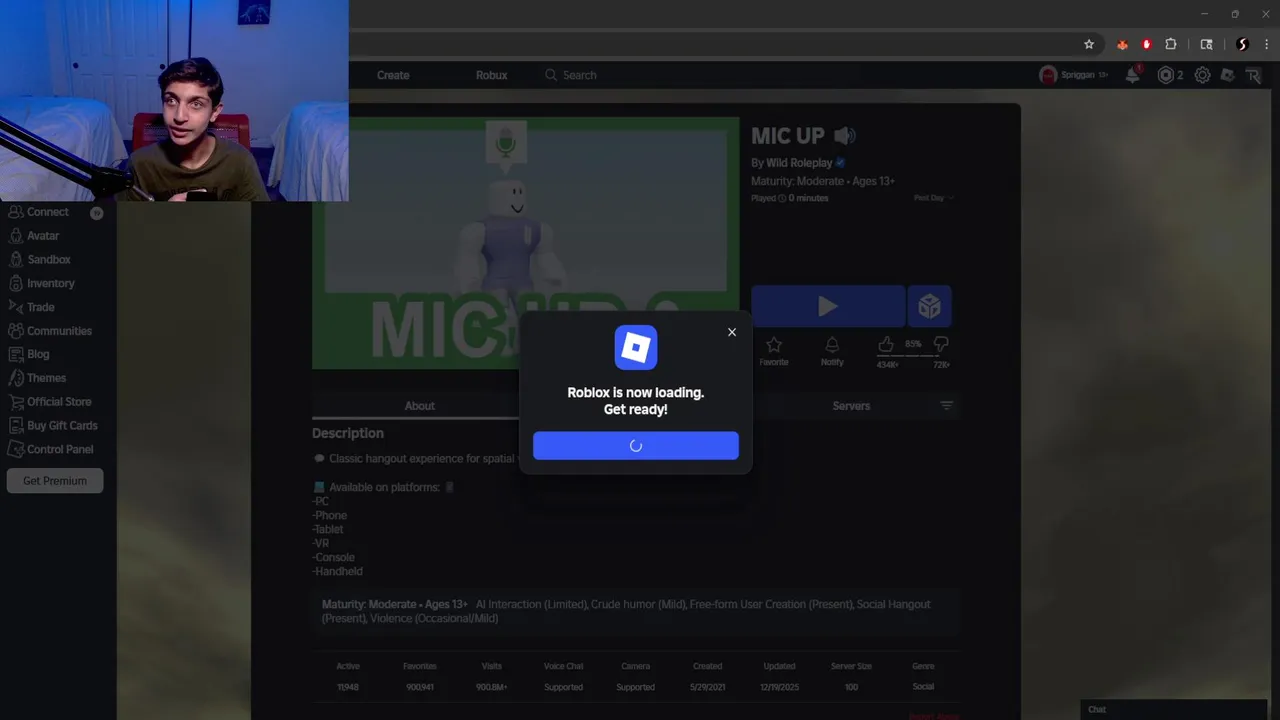The width and height of the screenshot is (1280, 720).
Task: Click the MIC UP game thumbnail
Action: [x=525, y=243]
